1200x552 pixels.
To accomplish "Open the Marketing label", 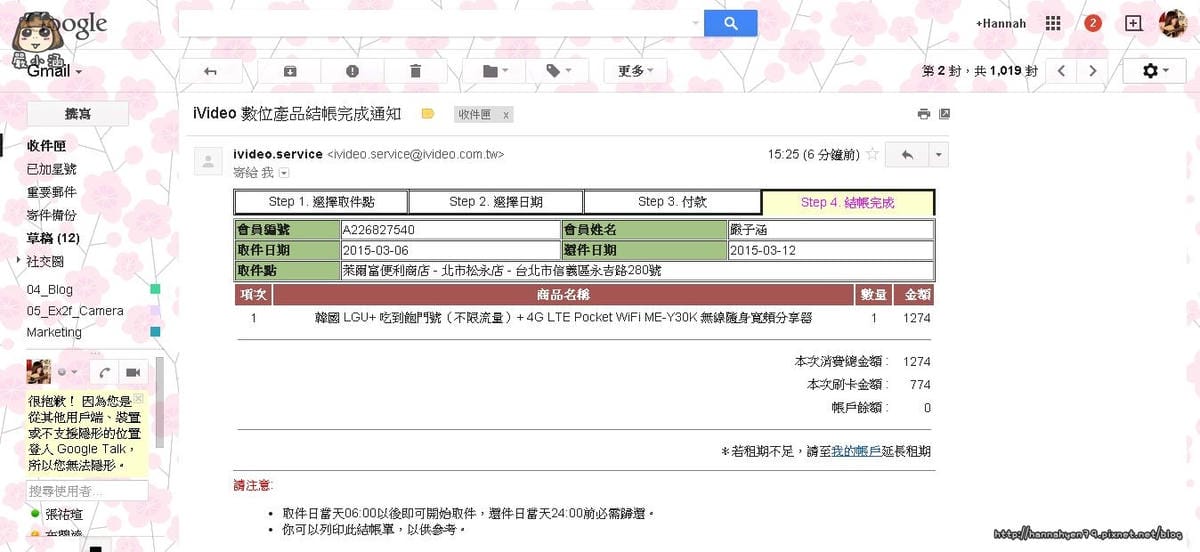I will 55,332.
